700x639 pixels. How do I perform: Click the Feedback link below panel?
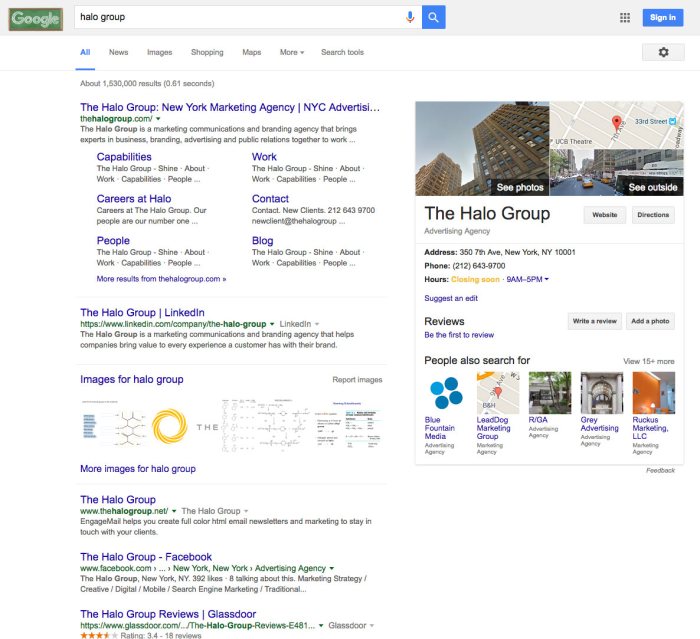[660, 471]
